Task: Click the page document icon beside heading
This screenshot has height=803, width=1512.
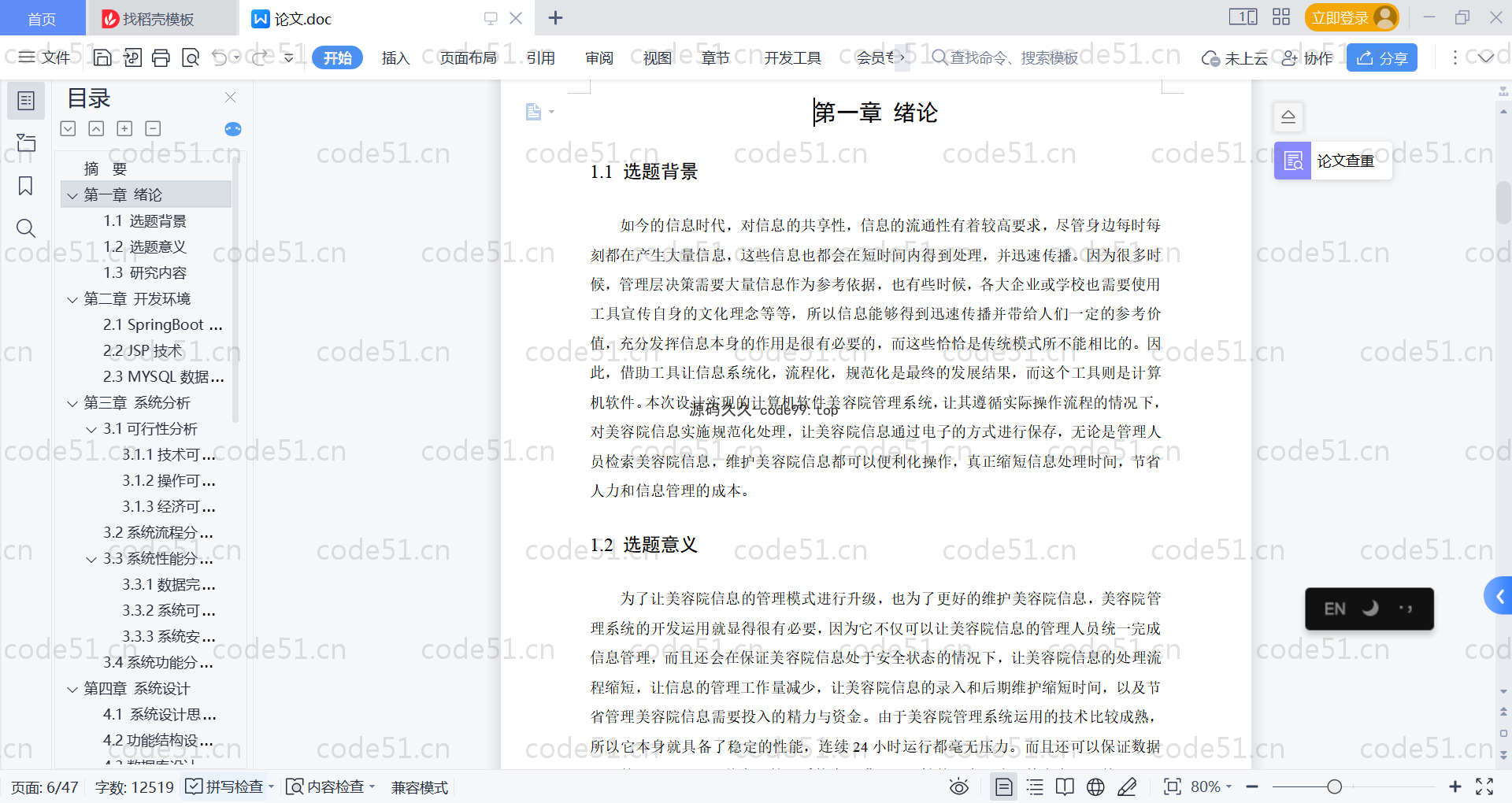Action: [534, 112]
